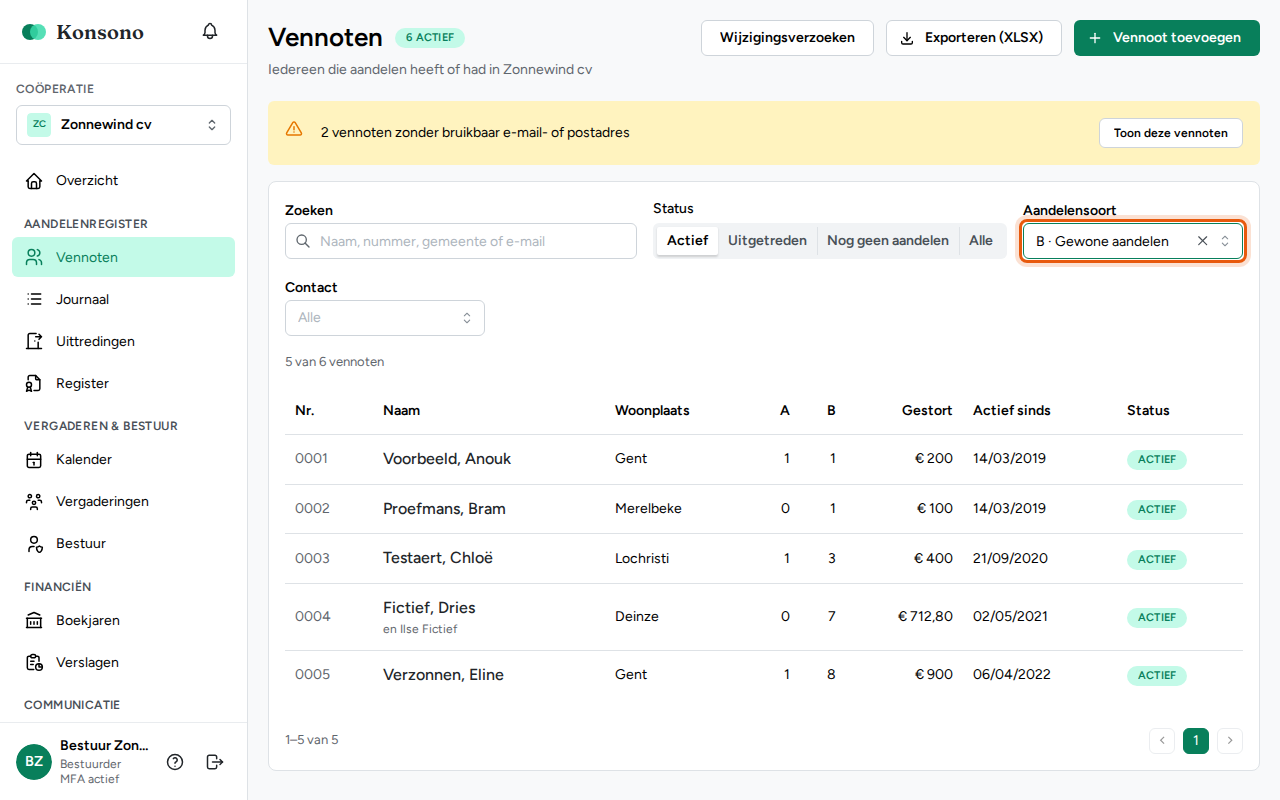Click the Wijzigingsverzoeken button
The height and width of the screenshot is (800, 1280).
pyautogui.click(x=787, y=38)
